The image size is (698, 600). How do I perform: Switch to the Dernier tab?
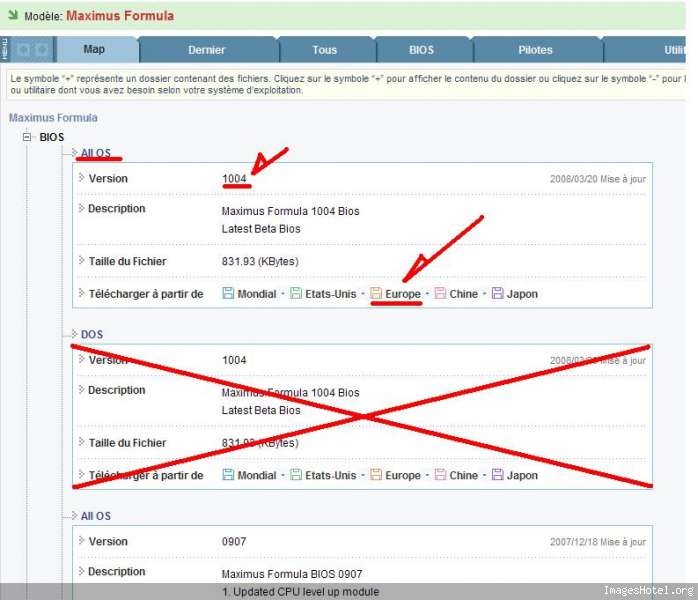(x=208, y=50)
